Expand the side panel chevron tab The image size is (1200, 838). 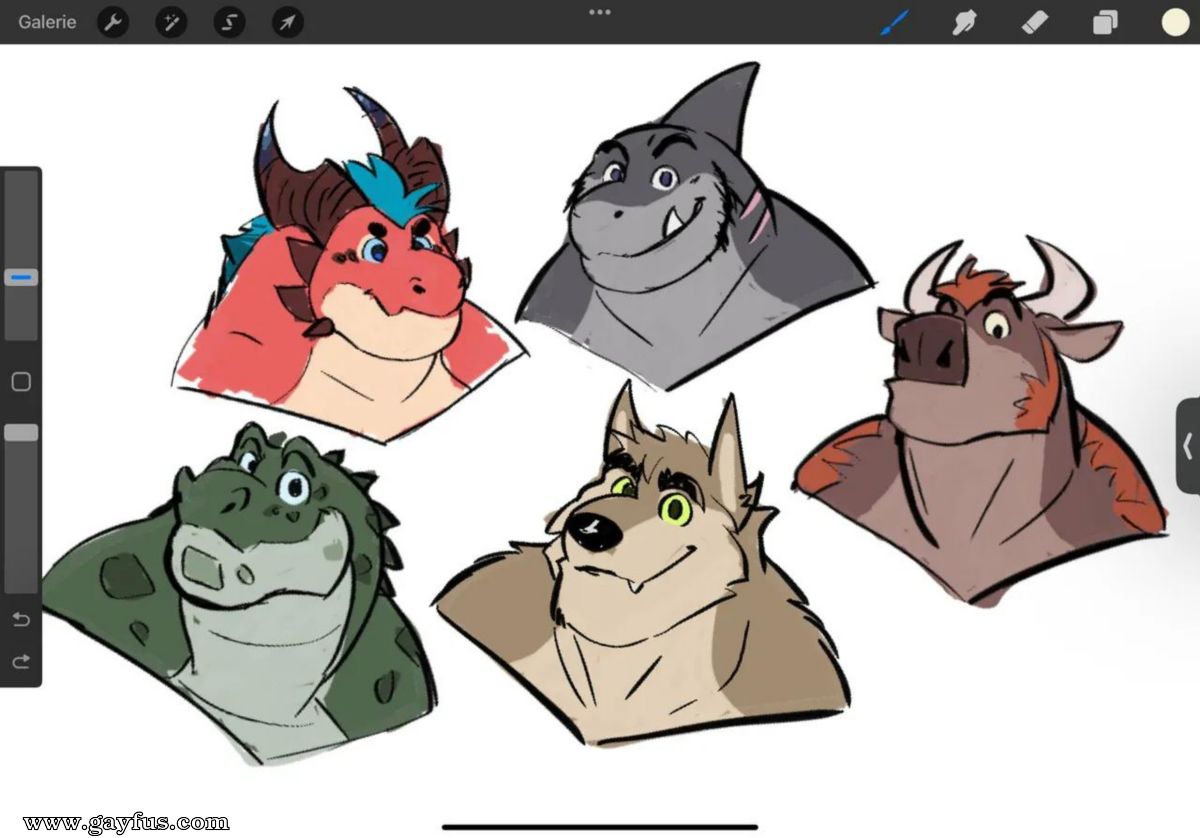[x=1188, y=445]
